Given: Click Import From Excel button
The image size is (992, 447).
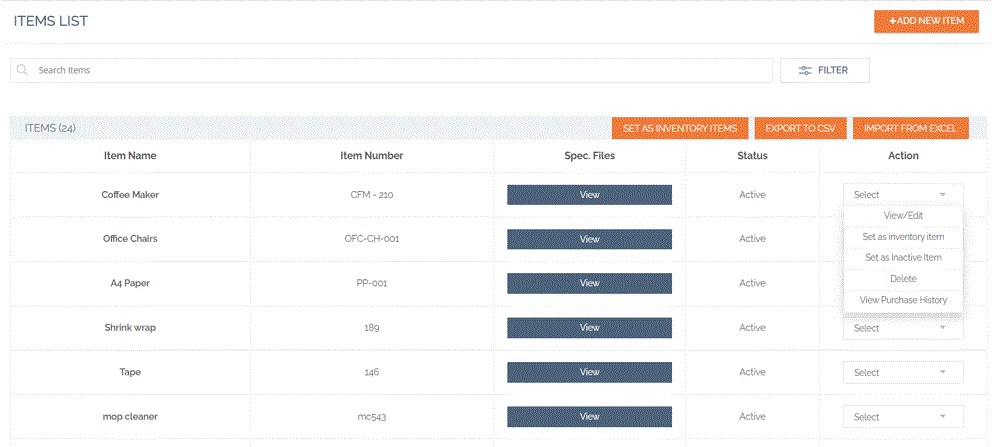Looking at the screenshot, I should point(910,128).
